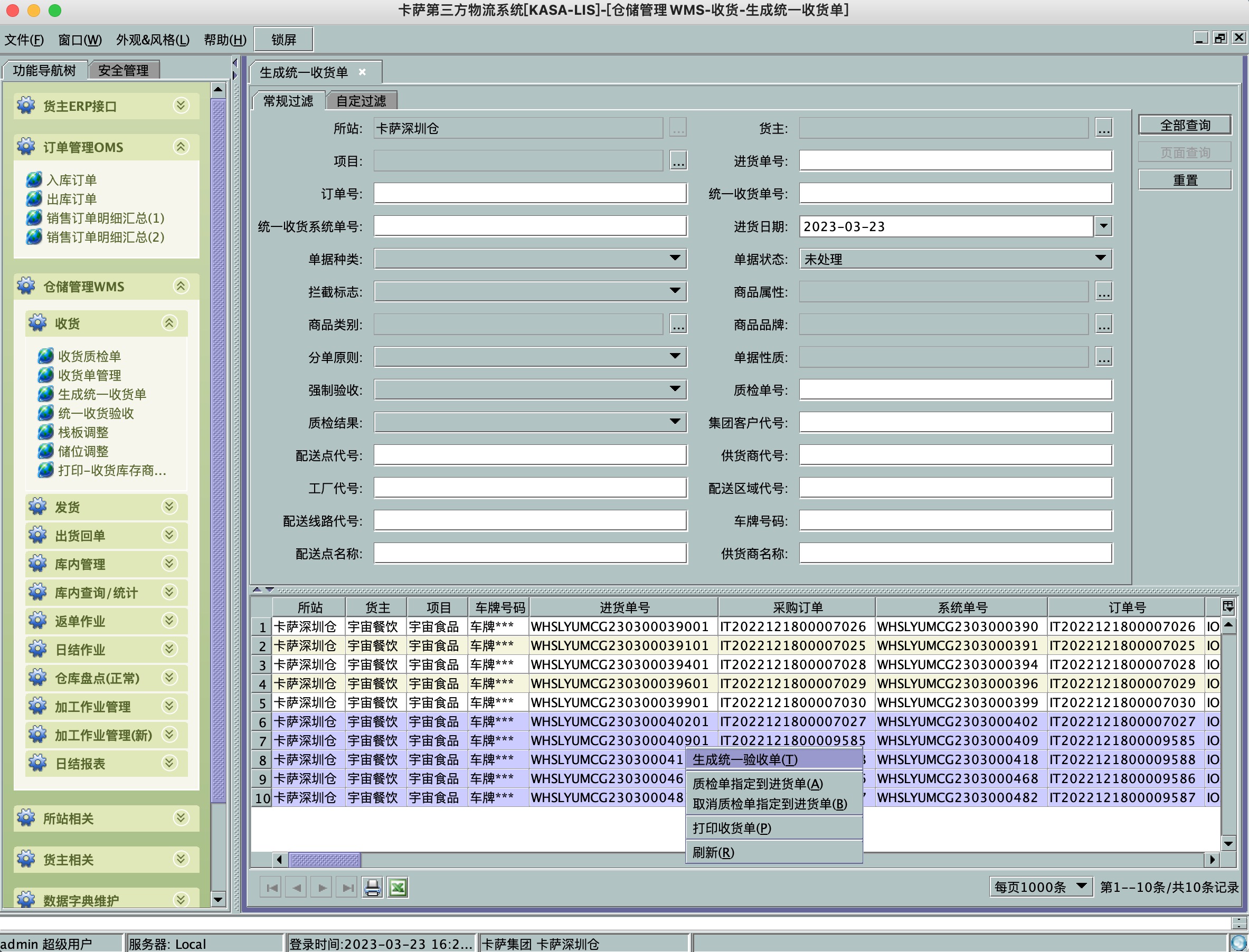This screenshot has width=1249, height=952.
Task: Collapse the 订单管理OMS section
Action: [x=181, y=147]
